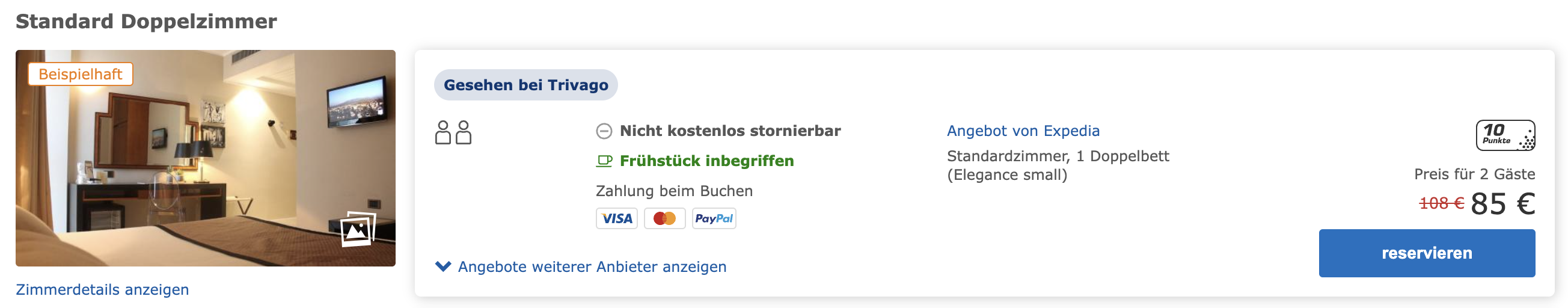
Task: Click the reservieren button
Action: [1427, 253]
